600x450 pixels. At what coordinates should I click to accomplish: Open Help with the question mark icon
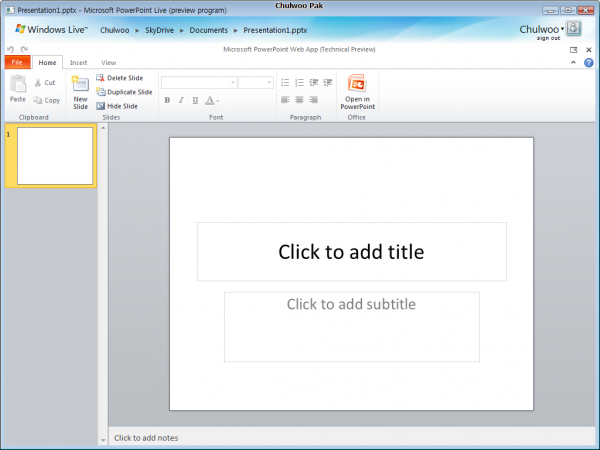coord(589,62)
